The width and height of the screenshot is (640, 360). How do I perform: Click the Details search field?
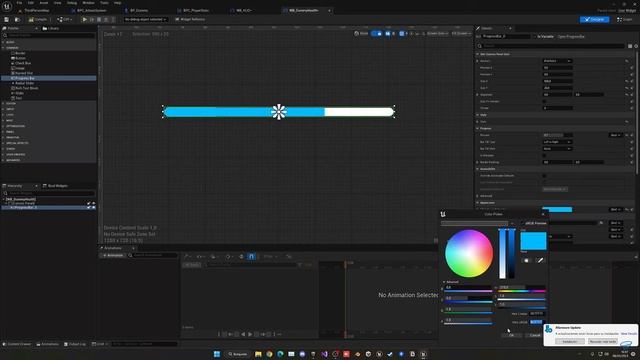[551, 46]
